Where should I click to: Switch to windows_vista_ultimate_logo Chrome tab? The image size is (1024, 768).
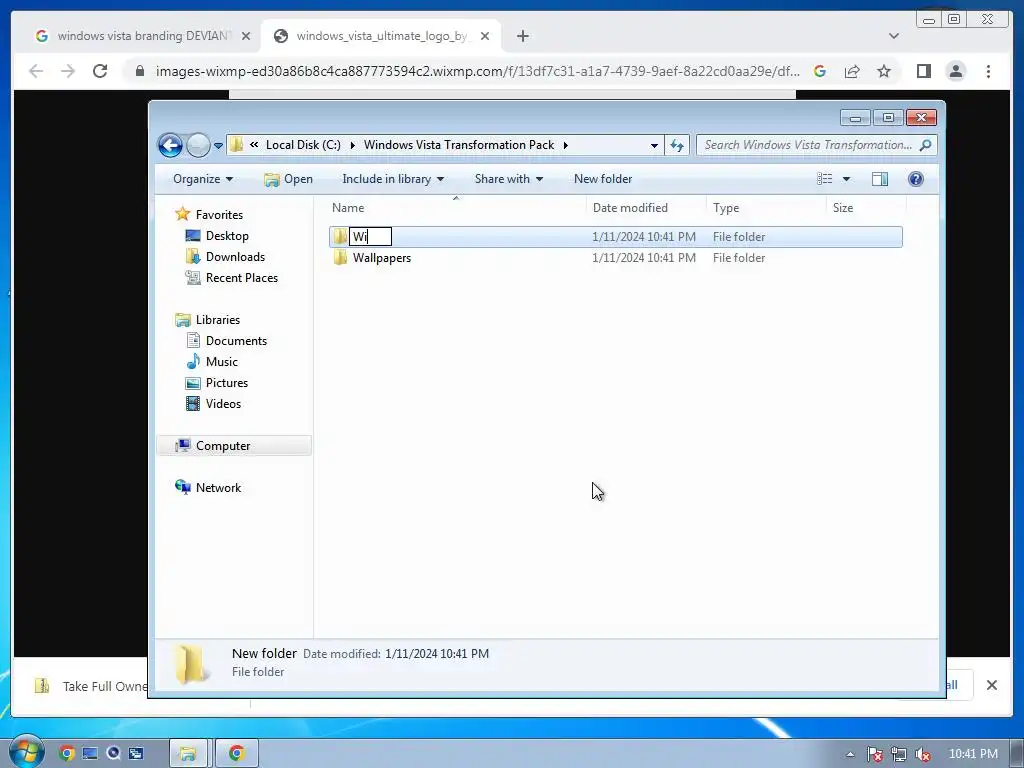(x=382, y=36)
